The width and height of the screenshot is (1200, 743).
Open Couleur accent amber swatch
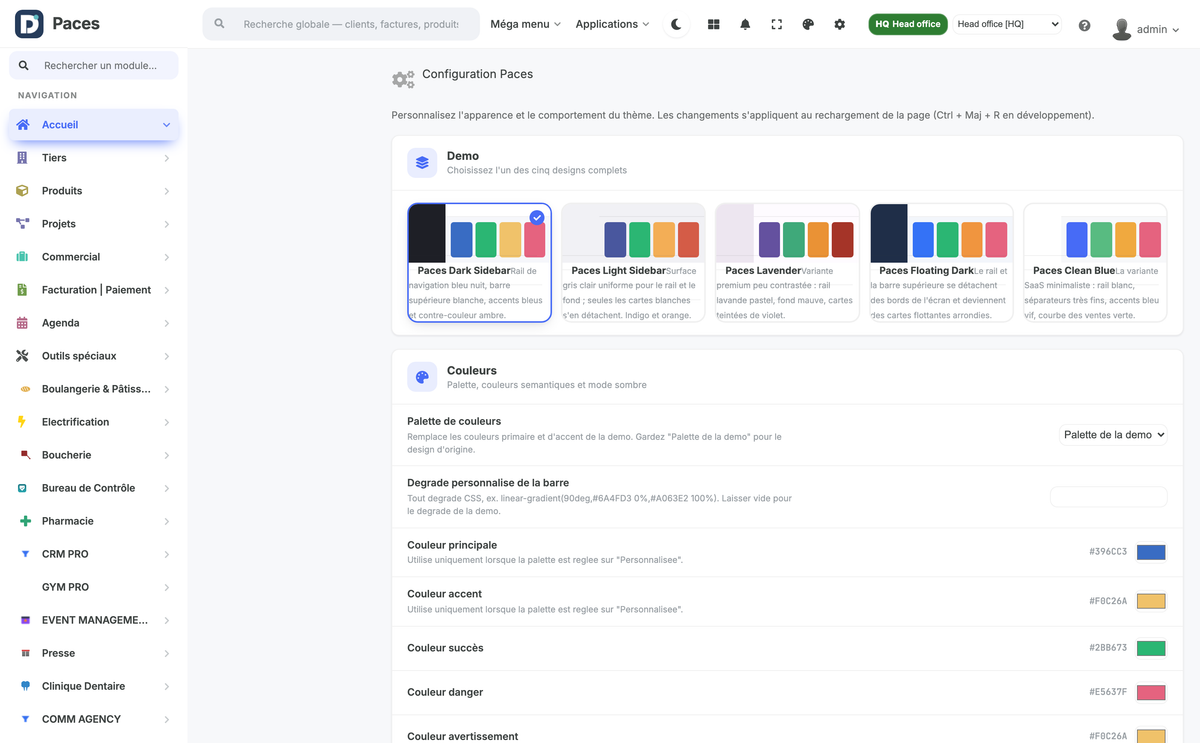(1151, 601)
